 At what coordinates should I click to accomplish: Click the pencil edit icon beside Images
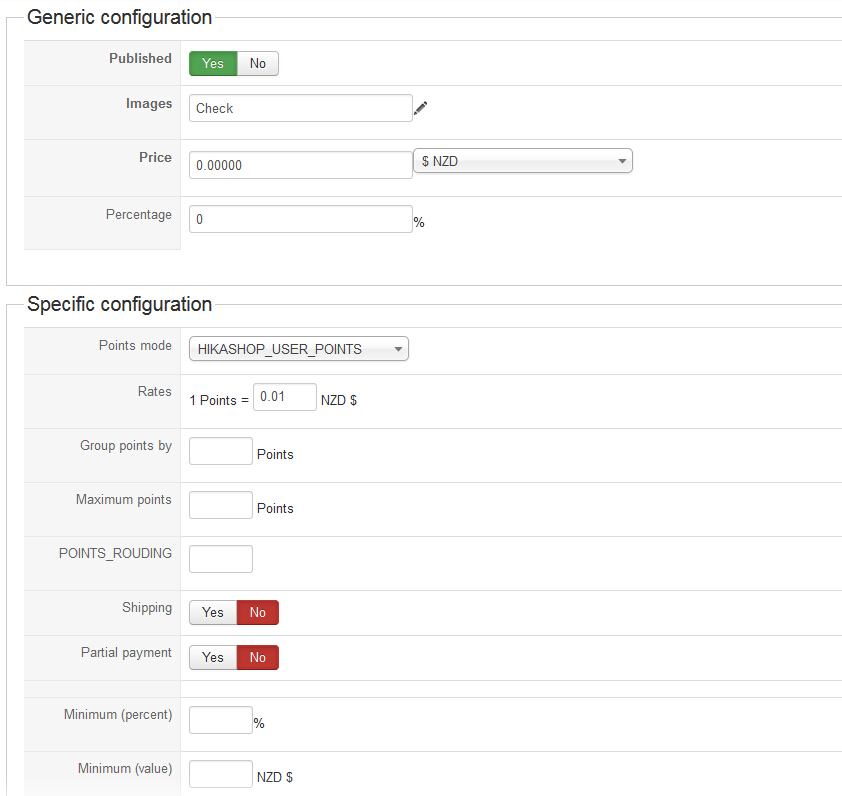coord(420,108)
